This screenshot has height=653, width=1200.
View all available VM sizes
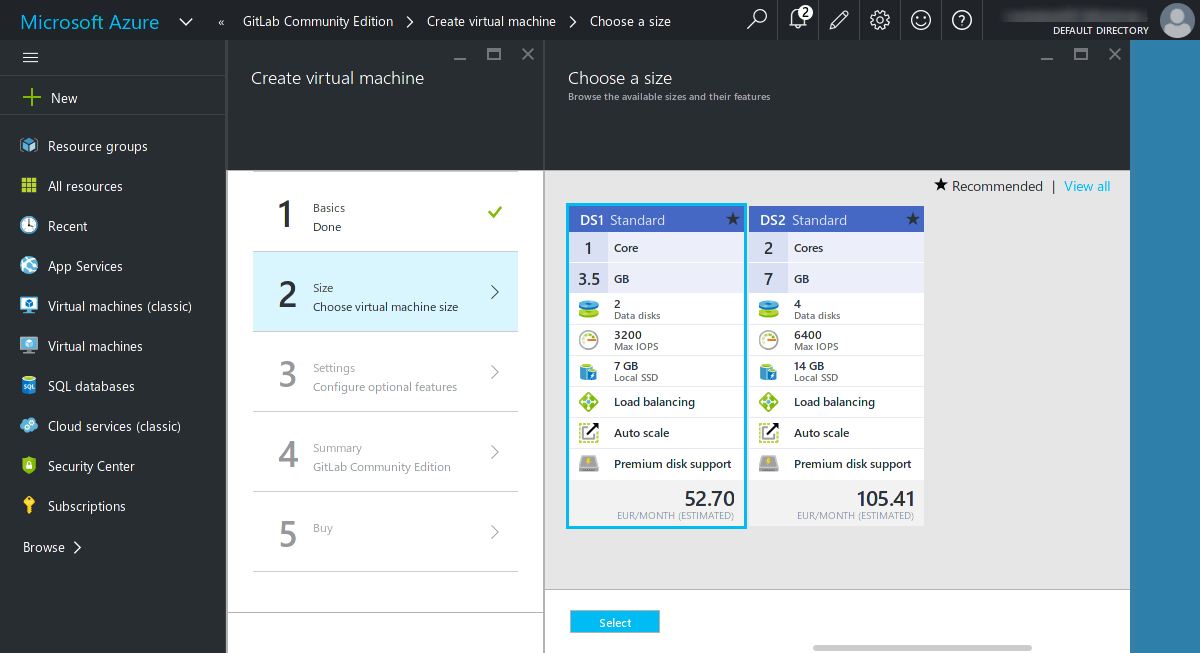tap(1086, 186)
